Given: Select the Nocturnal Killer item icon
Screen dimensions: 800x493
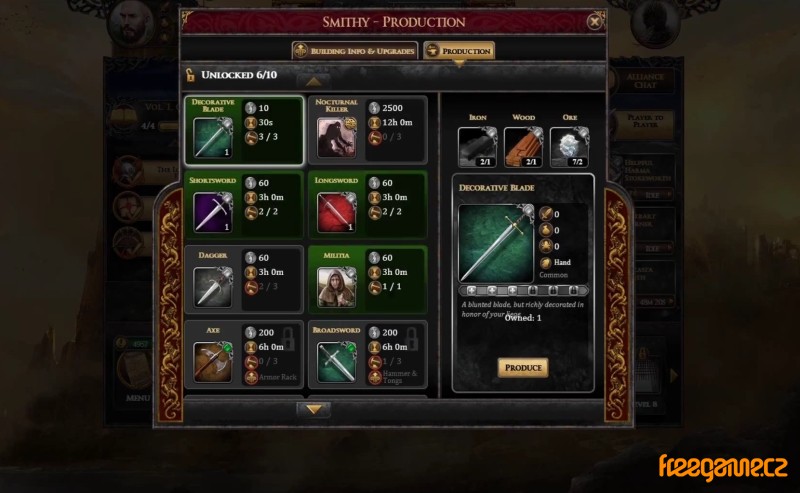Looking at the screenshot, I should tap(336, 138).
